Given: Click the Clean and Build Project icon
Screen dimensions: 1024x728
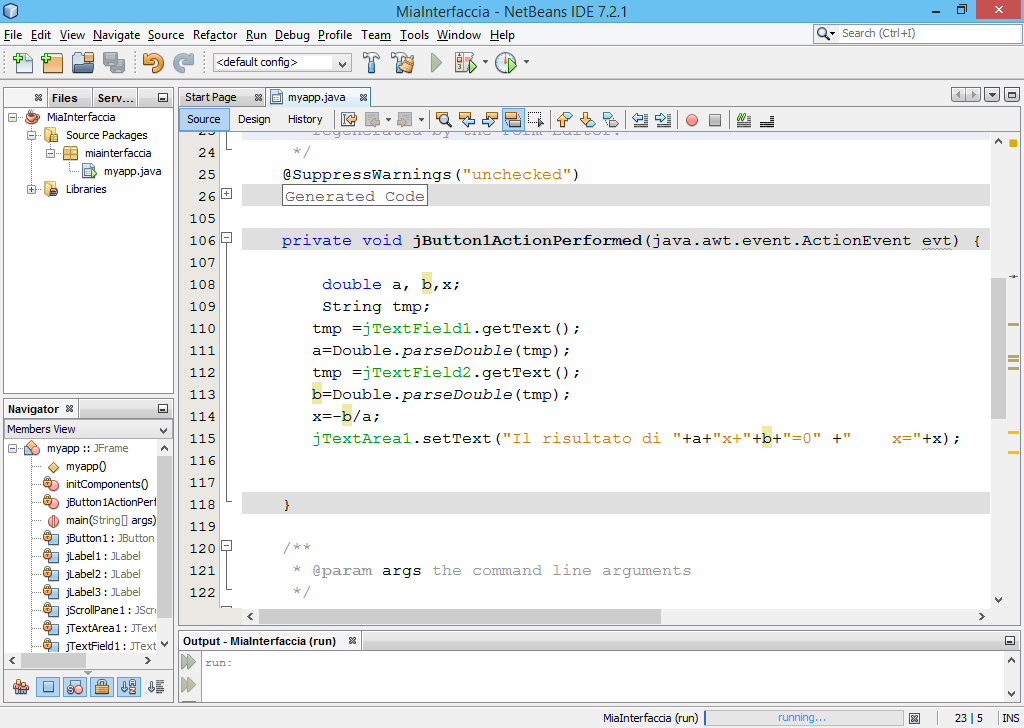Looking at the screenshot, I should (x=403, y=63).
